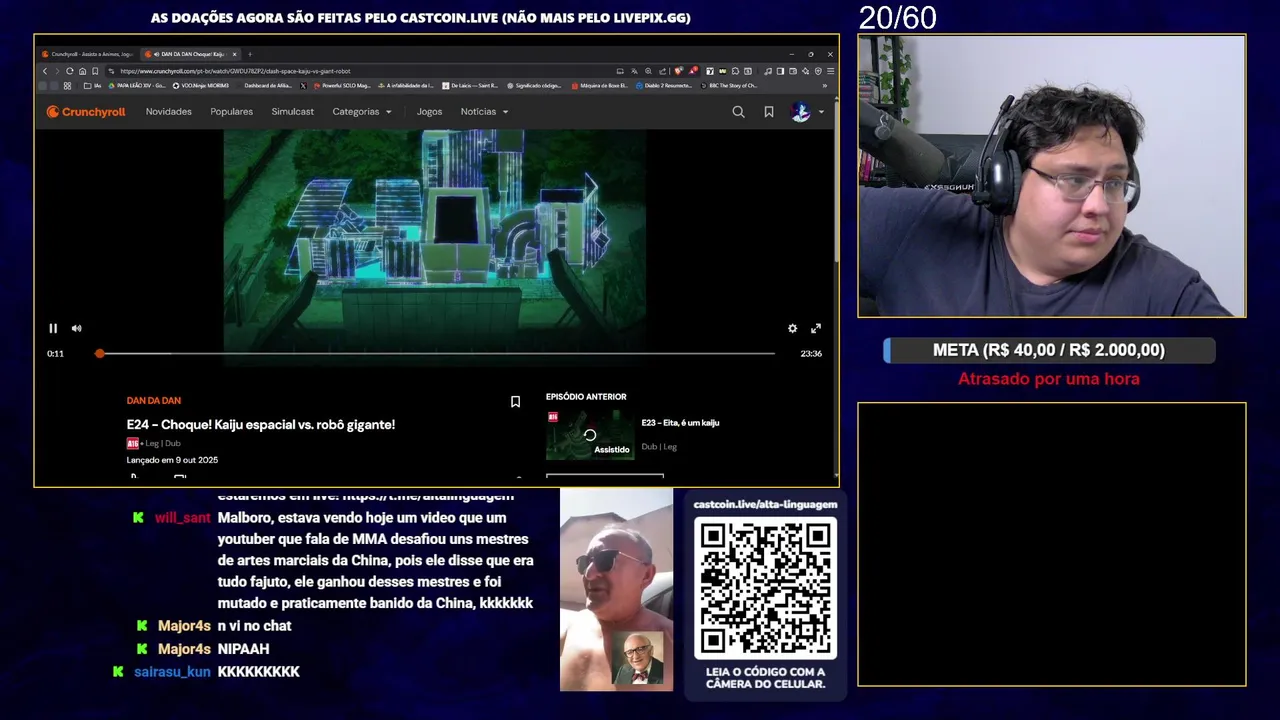Mute the video player volume

[76, 328]
